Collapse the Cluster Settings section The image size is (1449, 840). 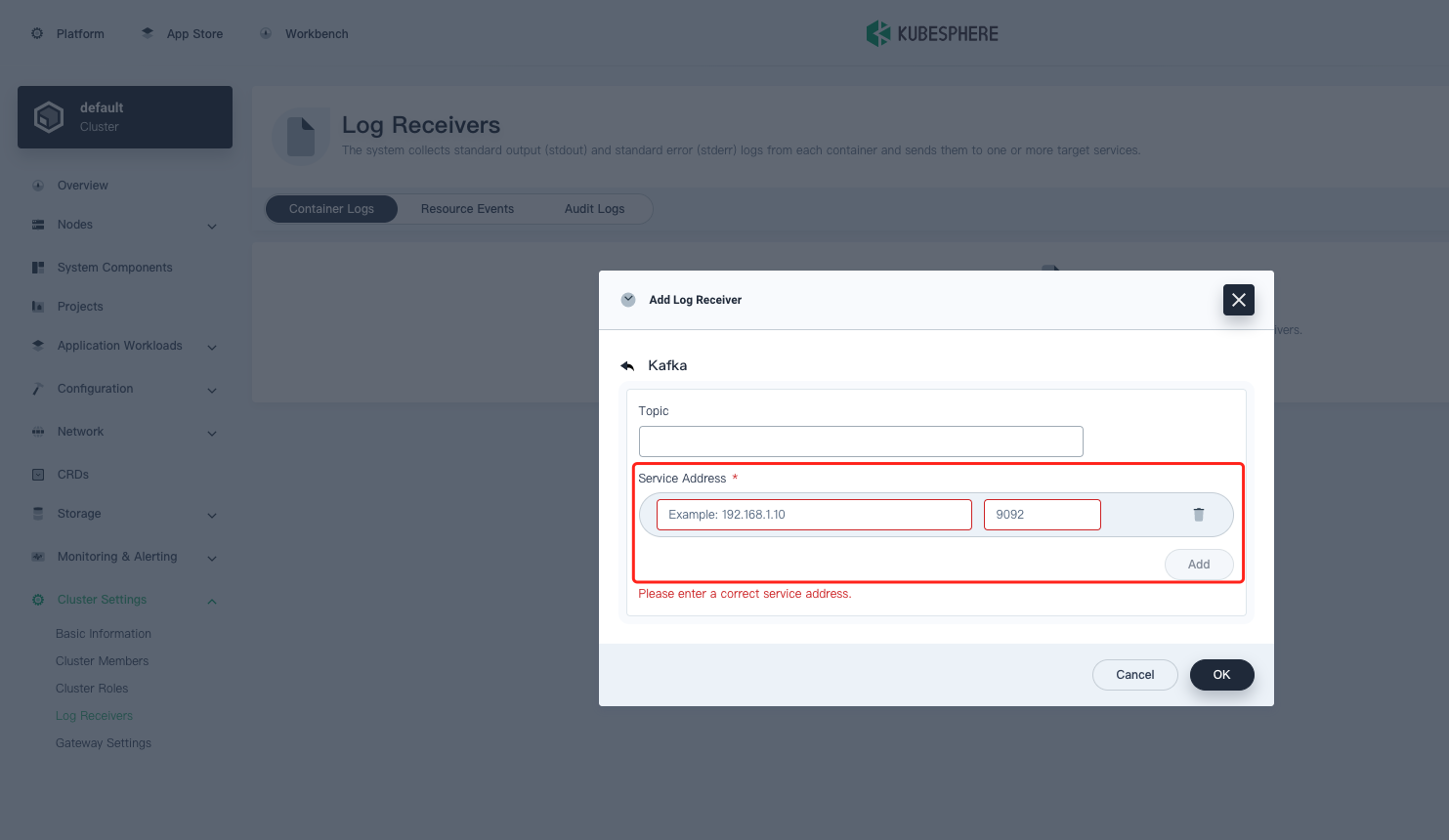pos(212,601)
